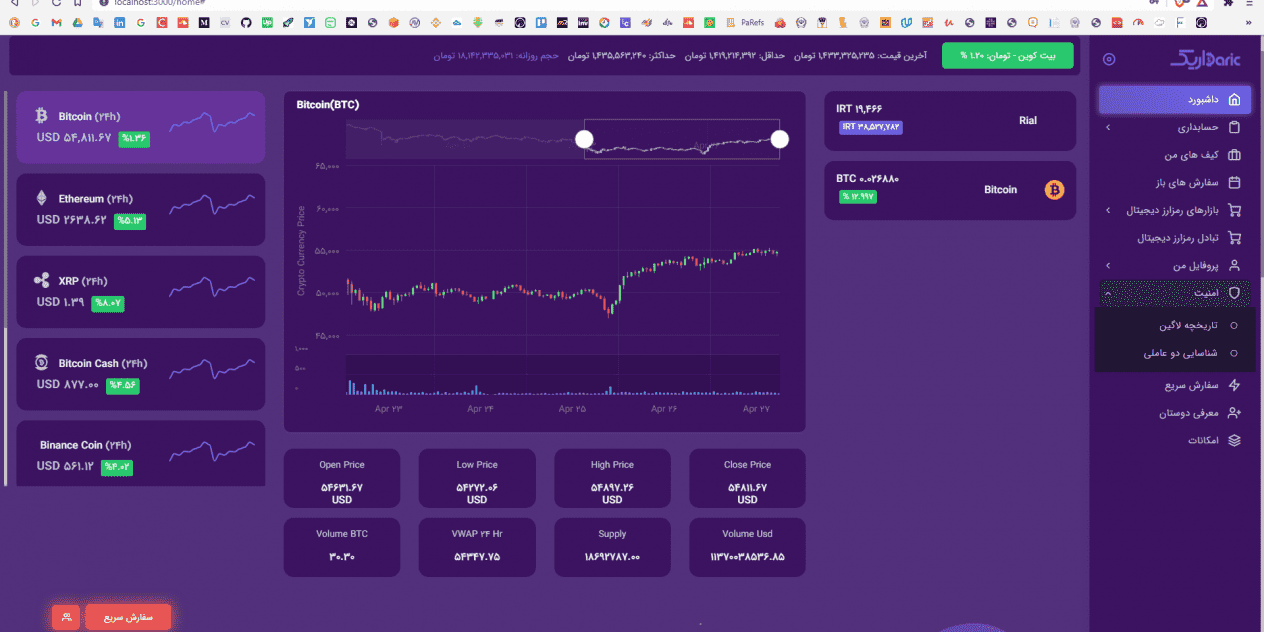This screenshot has width=1264, height=632.
Task: Click the green بیت کوین - تومان button
Action: coord(1008,56)
